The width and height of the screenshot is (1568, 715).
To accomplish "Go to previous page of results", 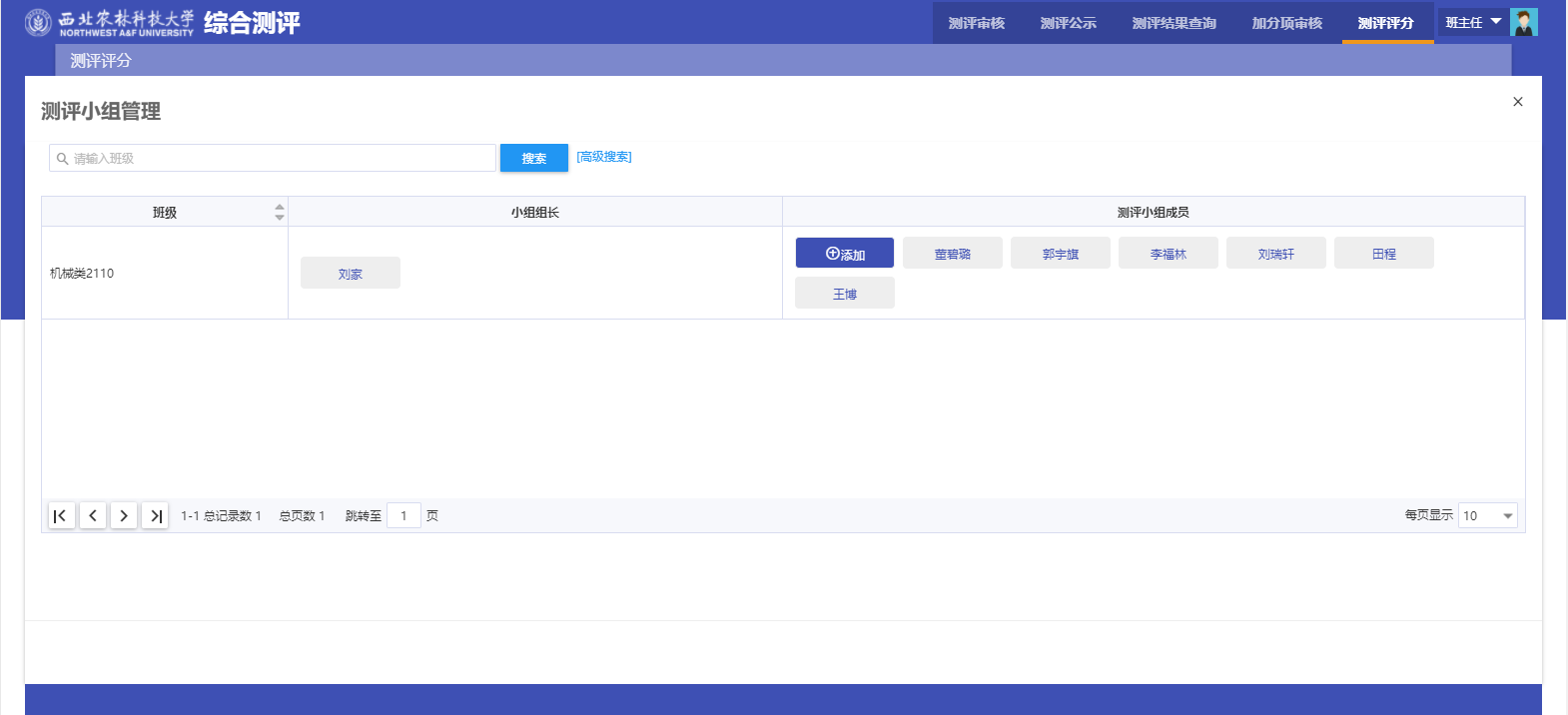I will coord(93,515).
